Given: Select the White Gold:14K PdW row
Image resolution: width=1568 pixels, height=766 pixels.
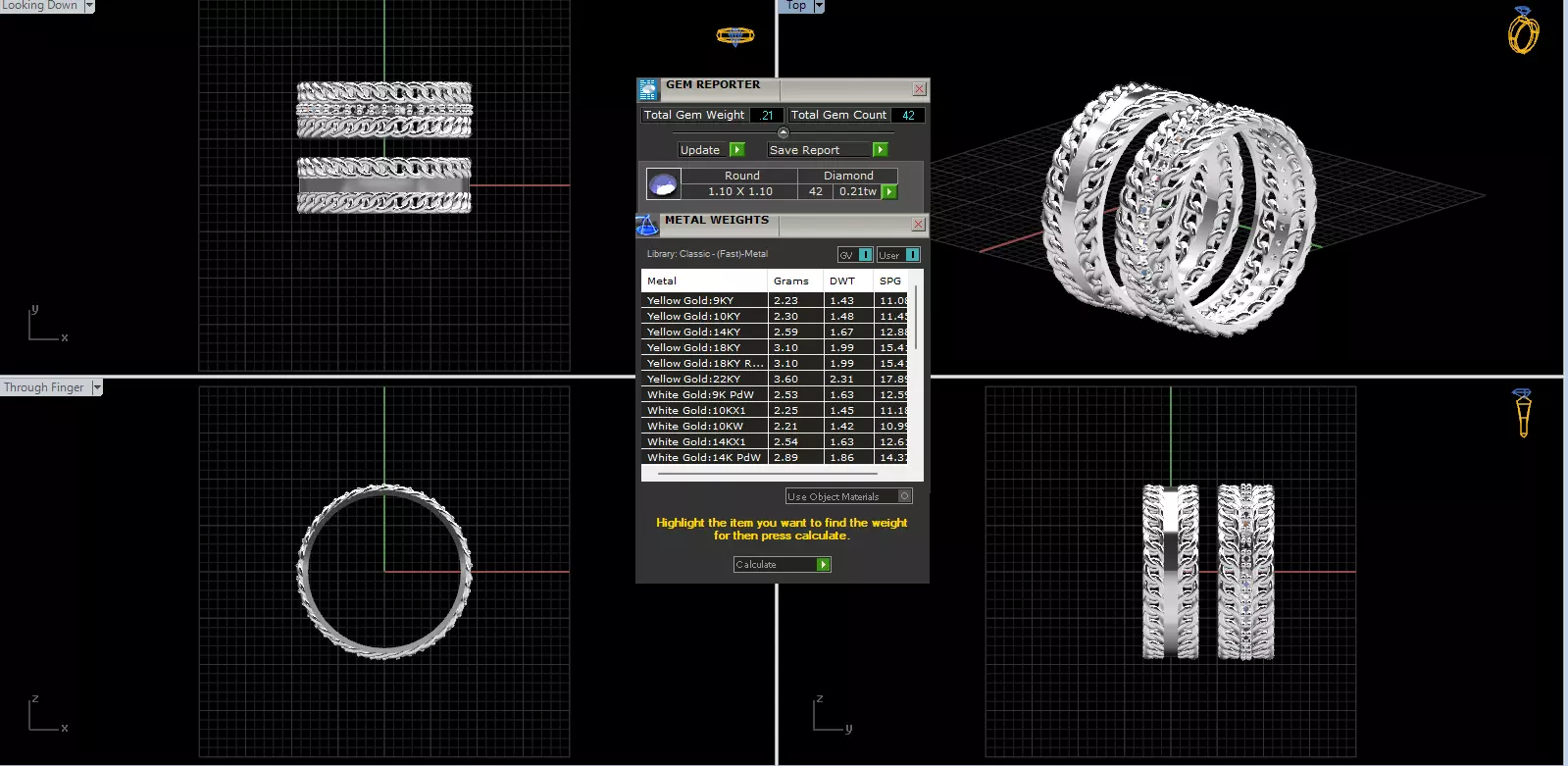Looking at the screenshot, I should click(775, 458).
